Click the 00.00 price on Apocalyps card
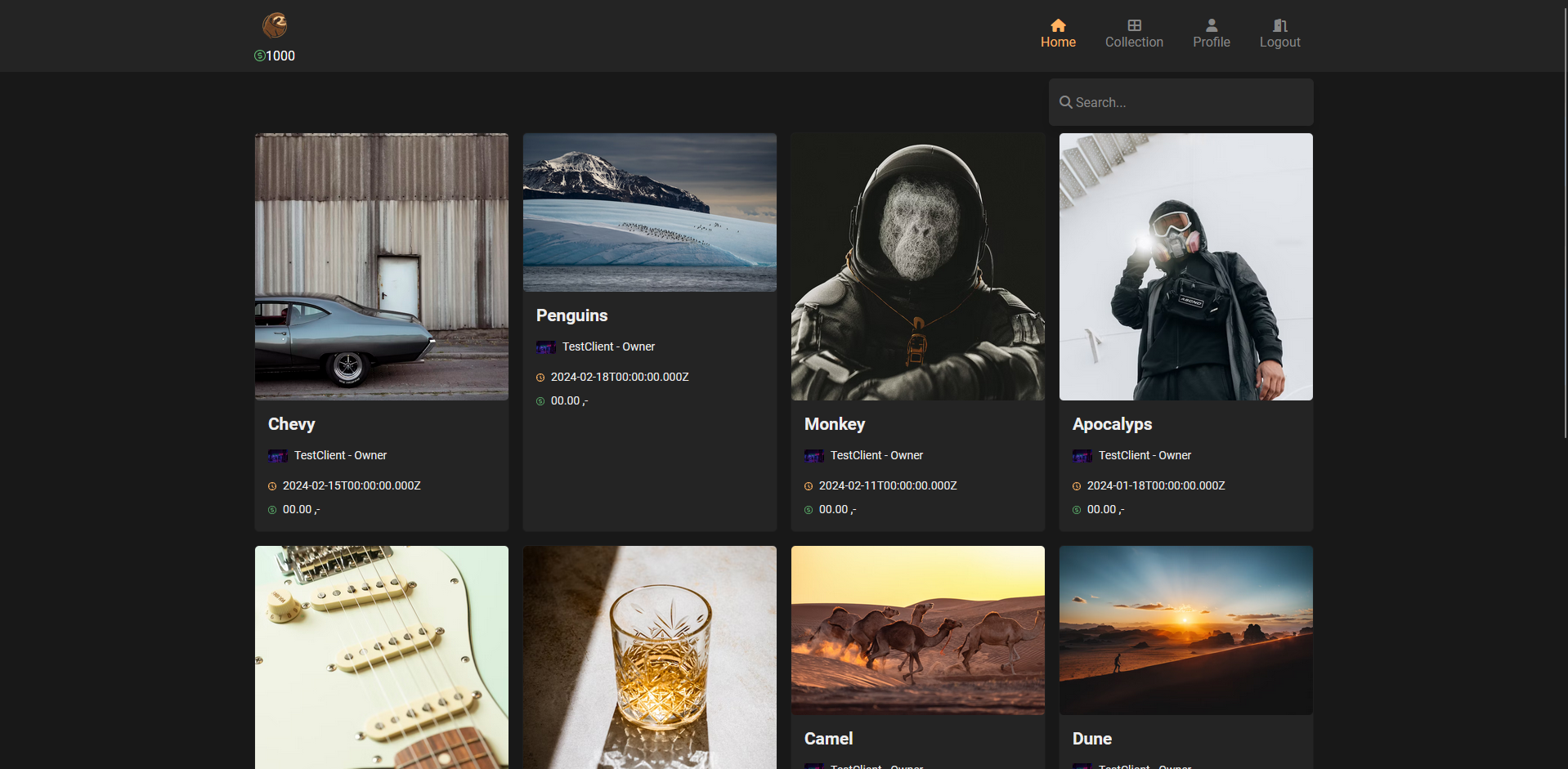The width and height of the screenshot is (1568, 769). click(1105, 509)
